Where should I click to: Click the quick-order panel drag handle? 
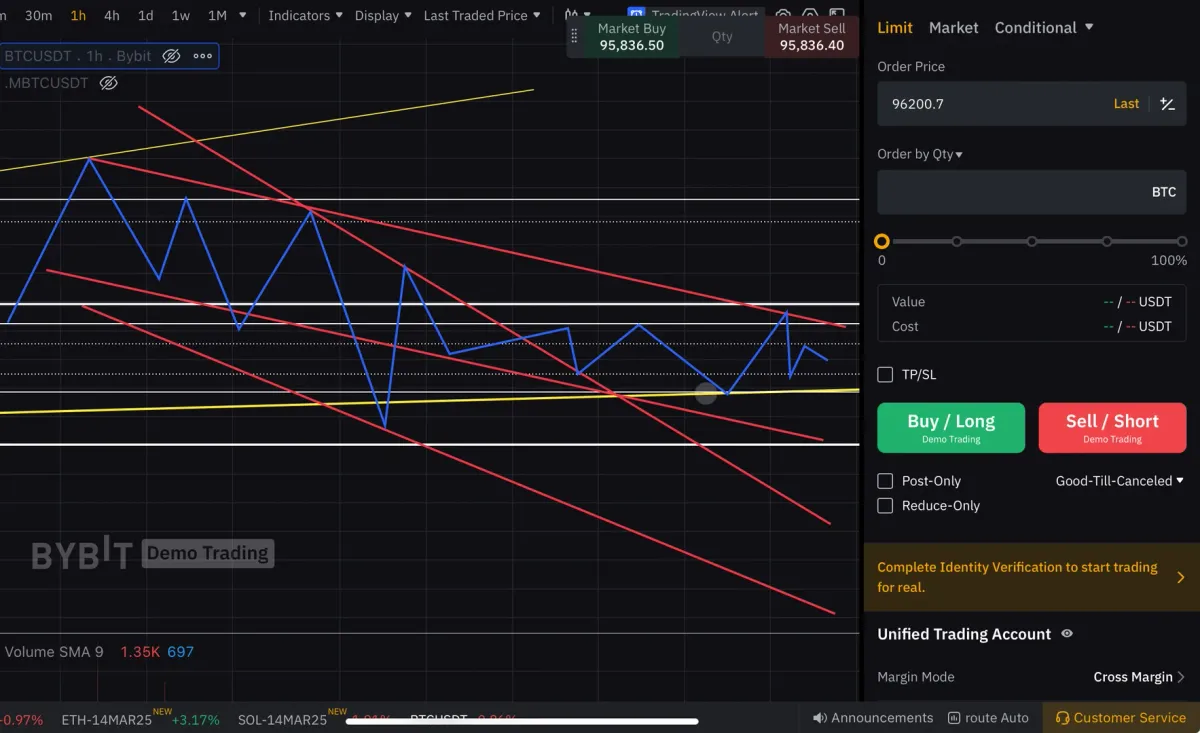click(x=574, y=37)
